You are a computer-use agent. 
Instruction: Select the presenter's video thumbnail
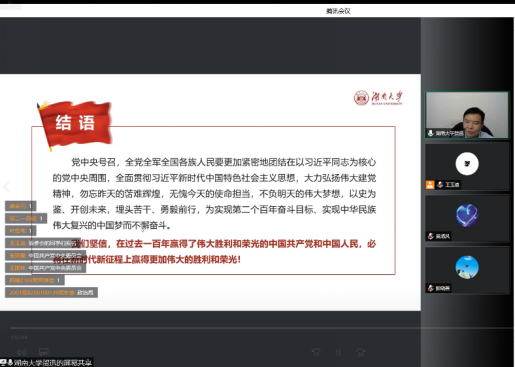pos(467,115)
